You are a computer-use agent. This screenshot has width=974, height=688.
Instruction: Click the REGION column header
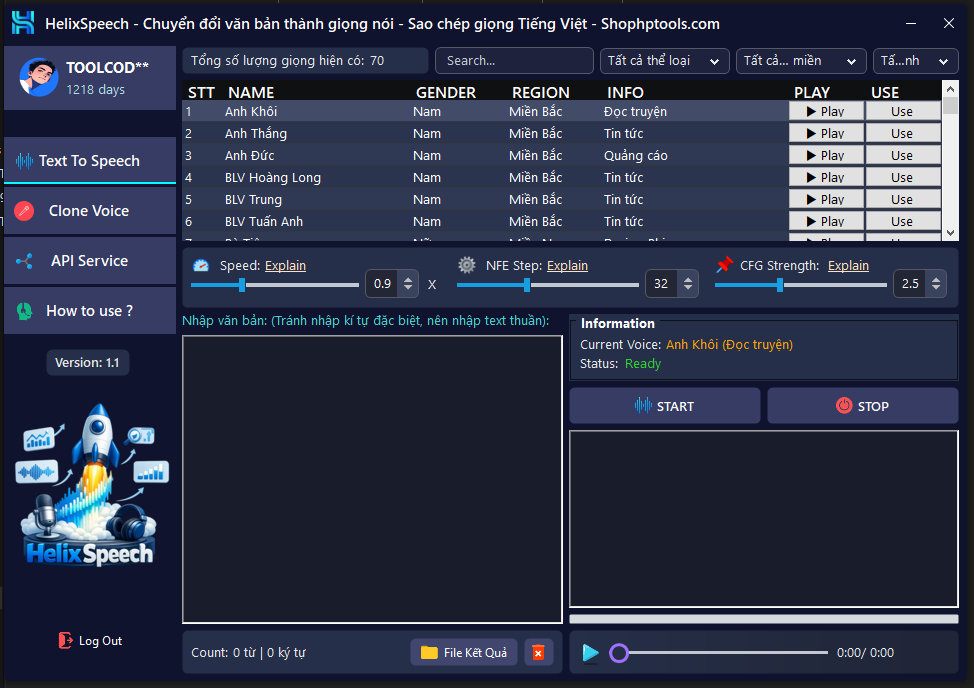tap(540, 93)
